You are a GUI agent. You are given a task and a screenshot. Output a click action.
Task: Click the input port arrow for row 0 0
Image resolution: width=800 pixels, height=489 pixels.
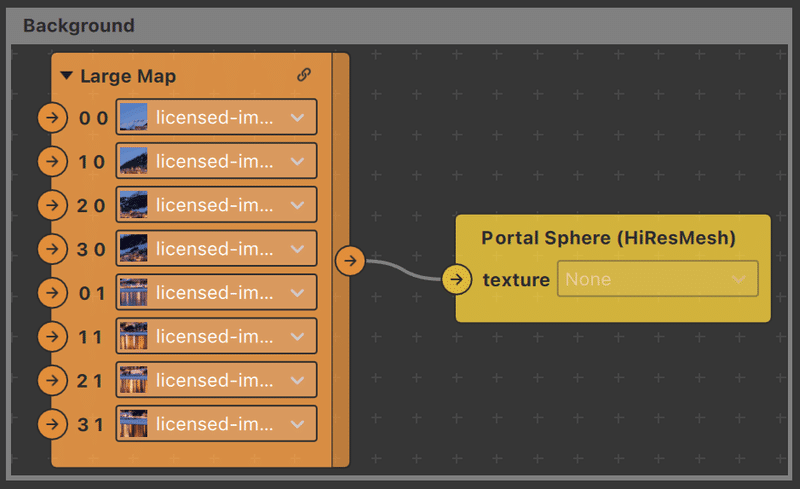pyautogui.click(x=53, y=117)
